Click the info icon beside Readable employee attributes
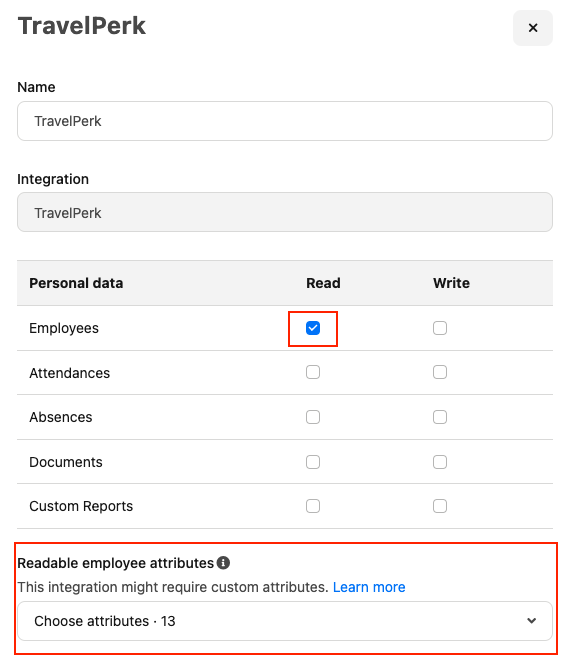The height and width of the screenshot is (661, 569). tap(223, 562)
